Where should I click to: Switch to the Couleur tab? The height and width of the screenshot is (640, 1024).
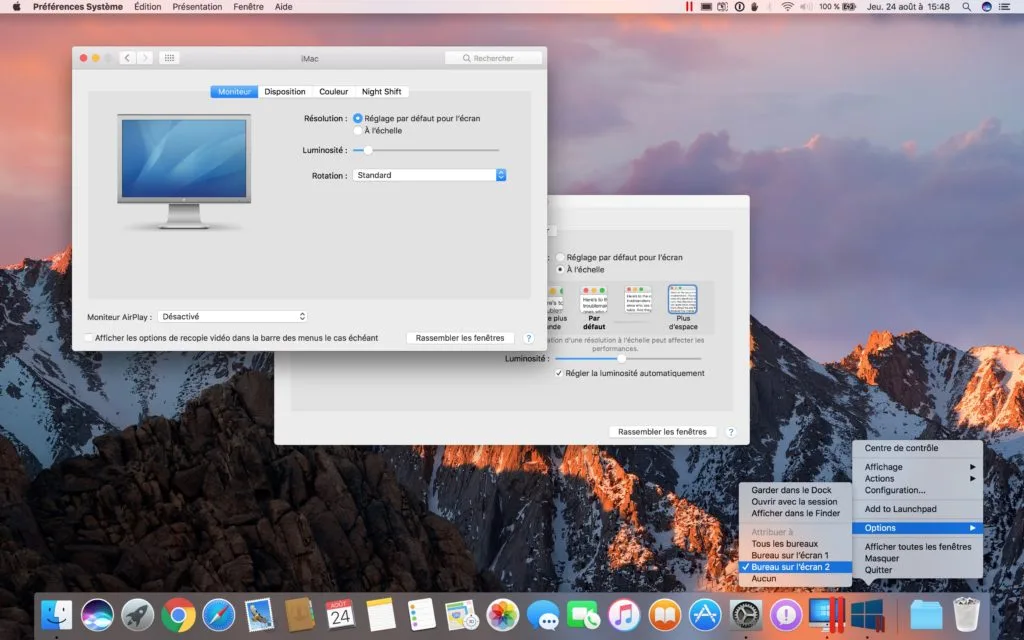333,90
